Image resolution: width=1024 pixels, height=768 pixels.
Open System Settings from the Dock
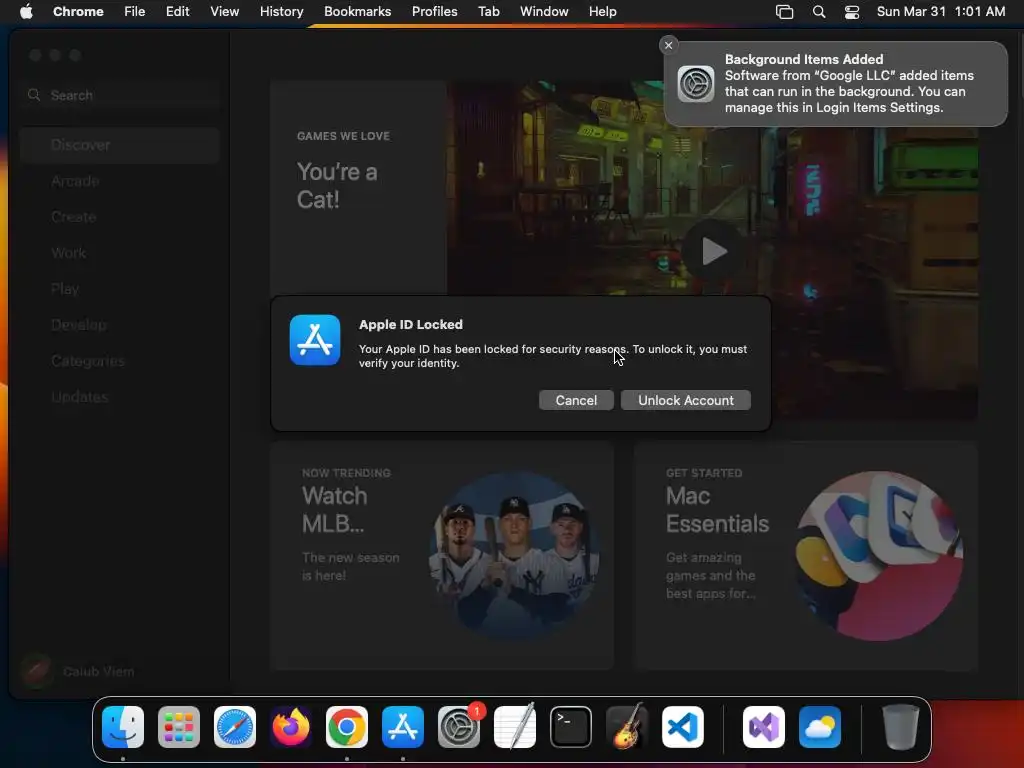pos(459,727)
